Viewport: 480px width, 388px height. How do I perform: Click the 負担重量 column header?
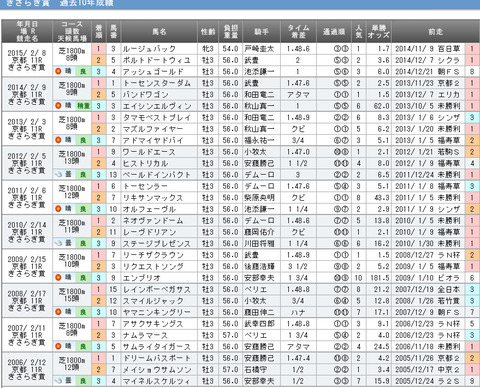pos(231,32)
